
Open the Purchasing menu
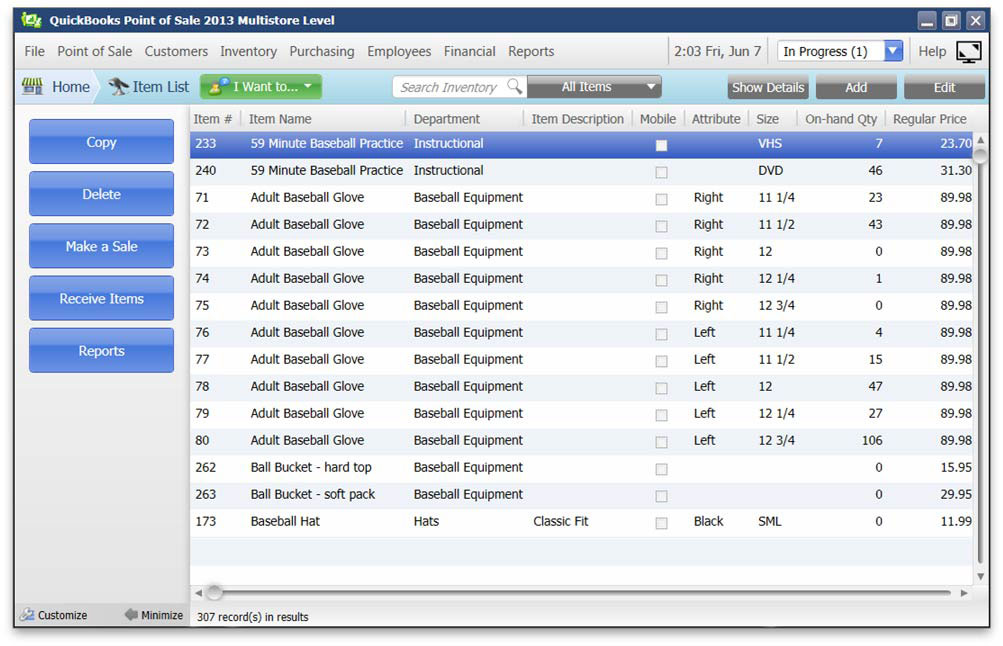(321, 51)
